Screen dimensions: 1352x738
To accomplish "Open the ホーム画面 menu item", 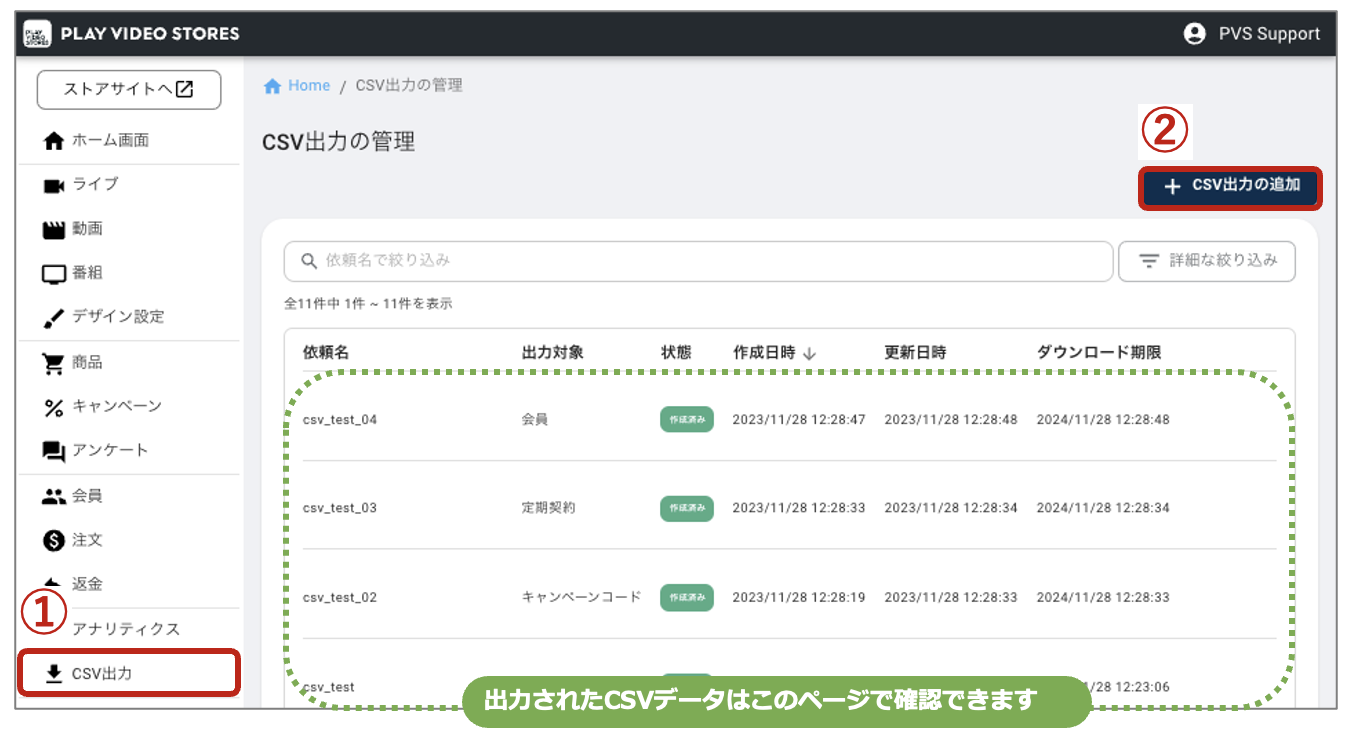I will [110, 141].
